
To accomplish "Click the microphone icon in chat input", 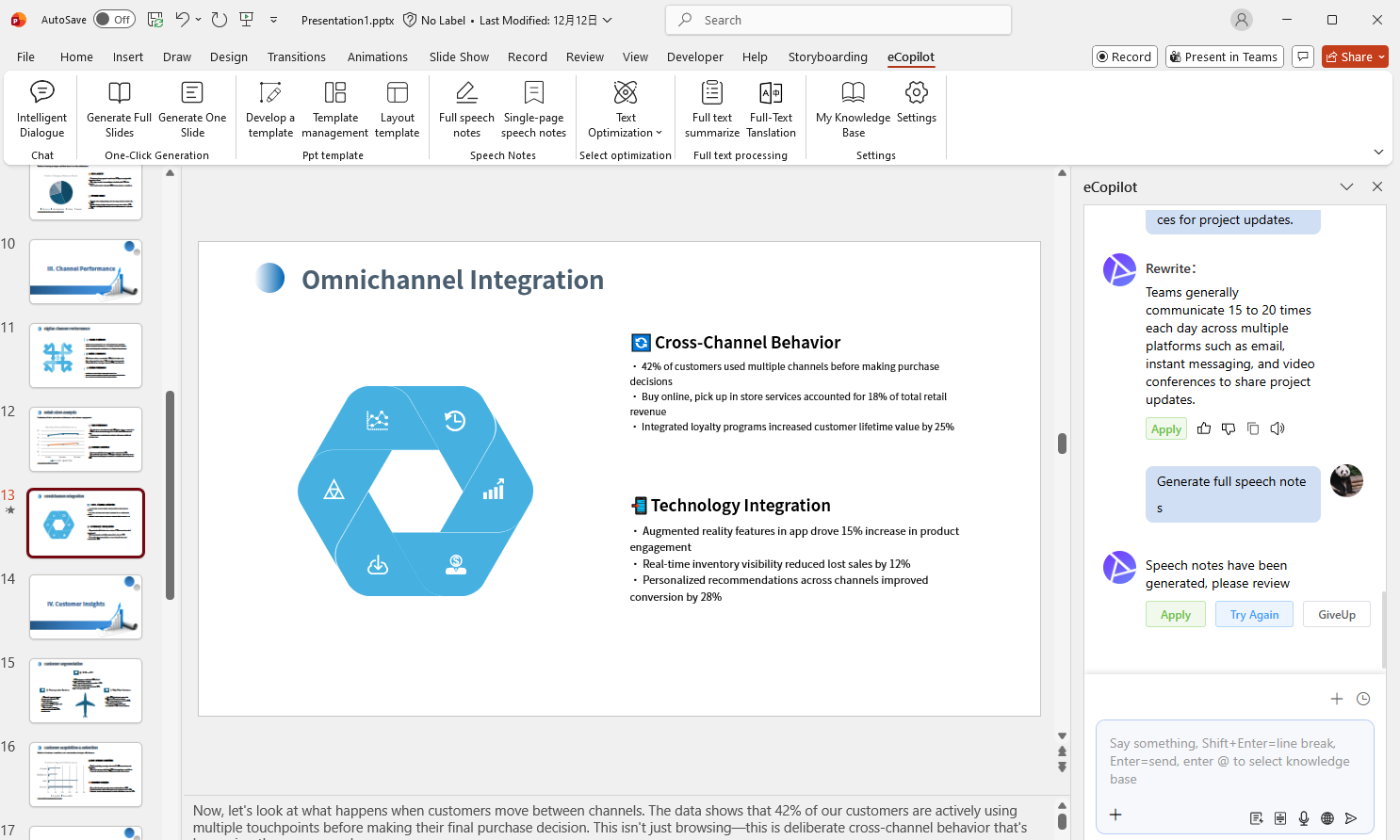I will pos(1304,818).
